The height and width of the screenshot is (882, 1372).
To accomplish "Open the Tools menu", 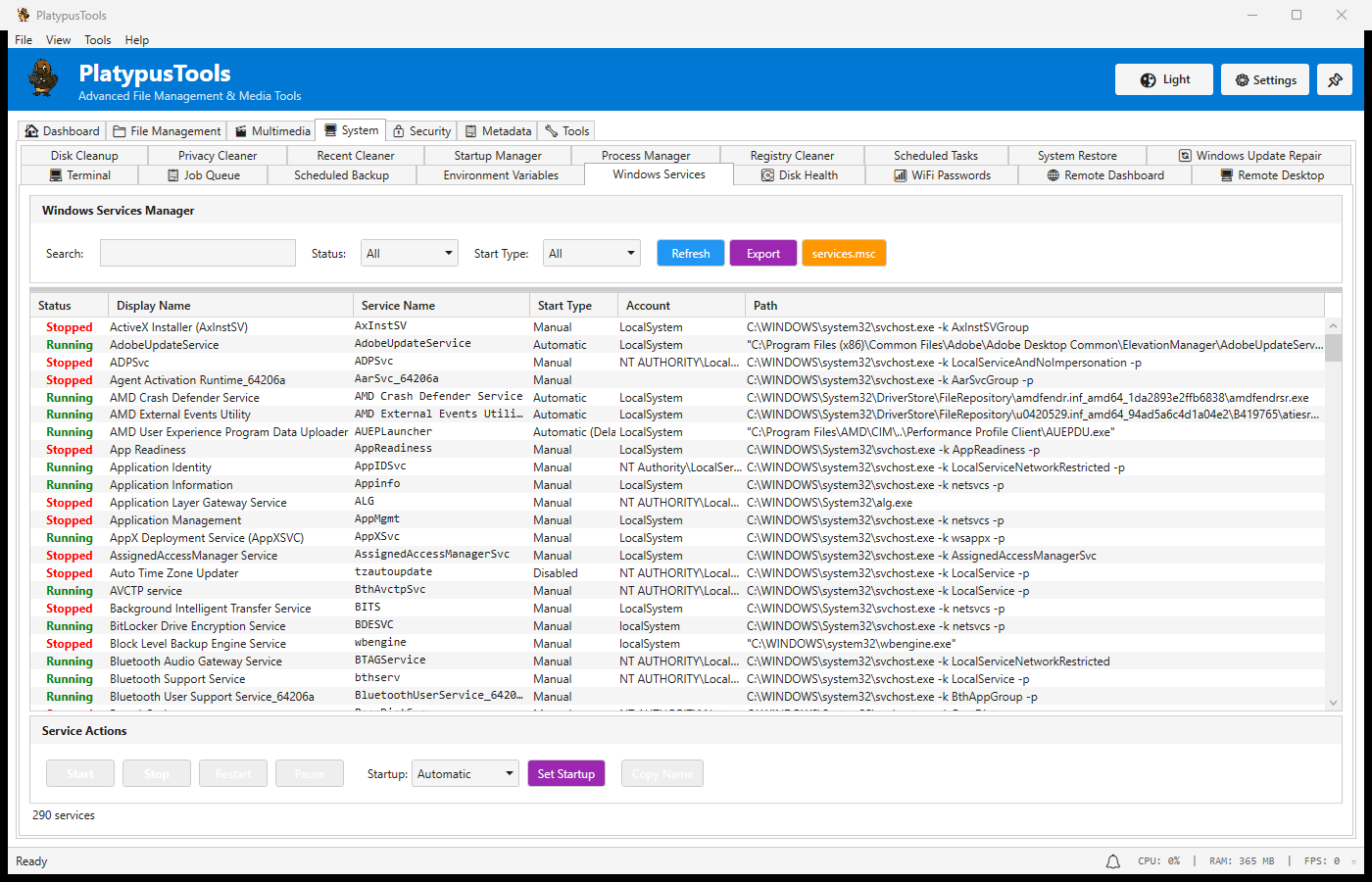I will (97, 40).
